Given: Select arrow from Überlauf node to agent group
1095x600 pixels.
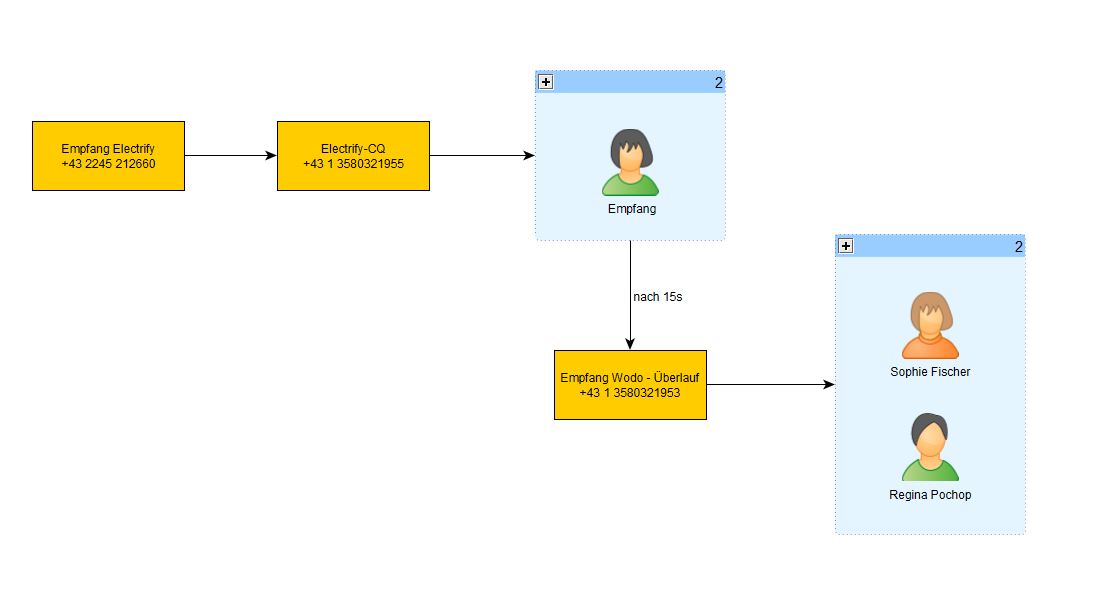Looking at the screenshot, I should click(771, 384).
